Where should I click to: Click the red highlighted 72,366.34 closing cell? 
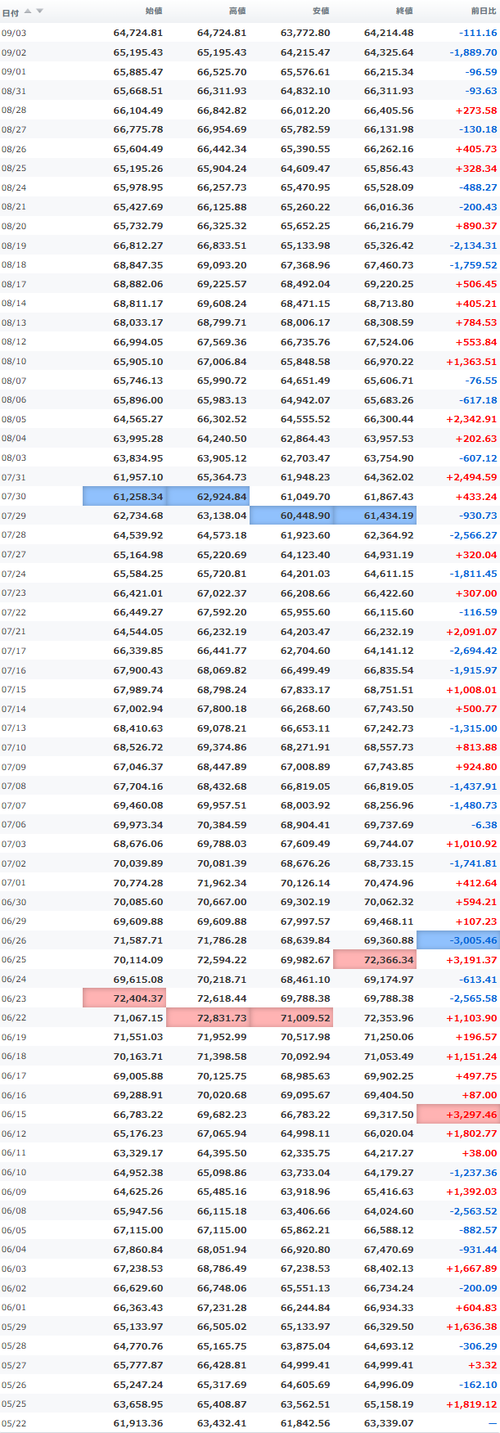click(x=374, y=959)
